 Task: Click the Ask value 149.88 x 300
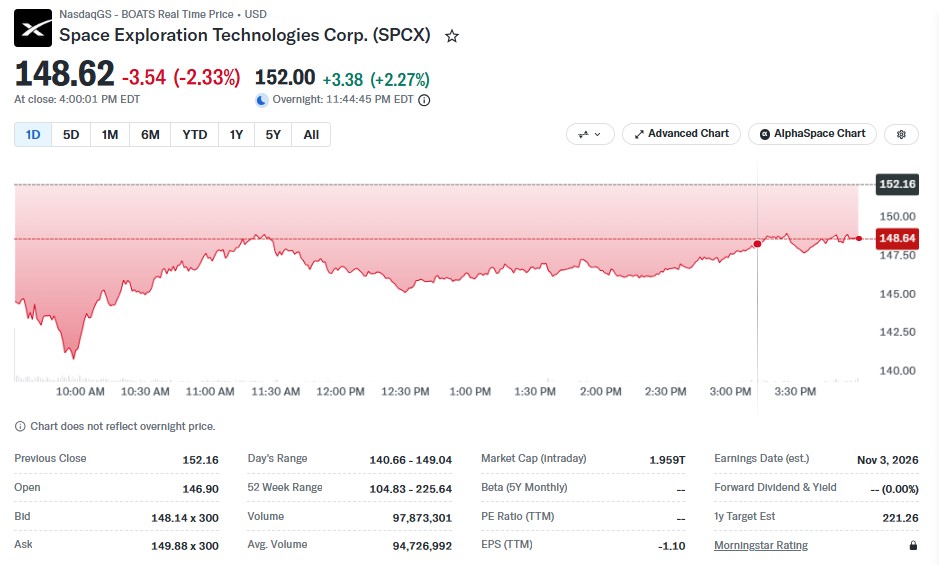point(185,546)
